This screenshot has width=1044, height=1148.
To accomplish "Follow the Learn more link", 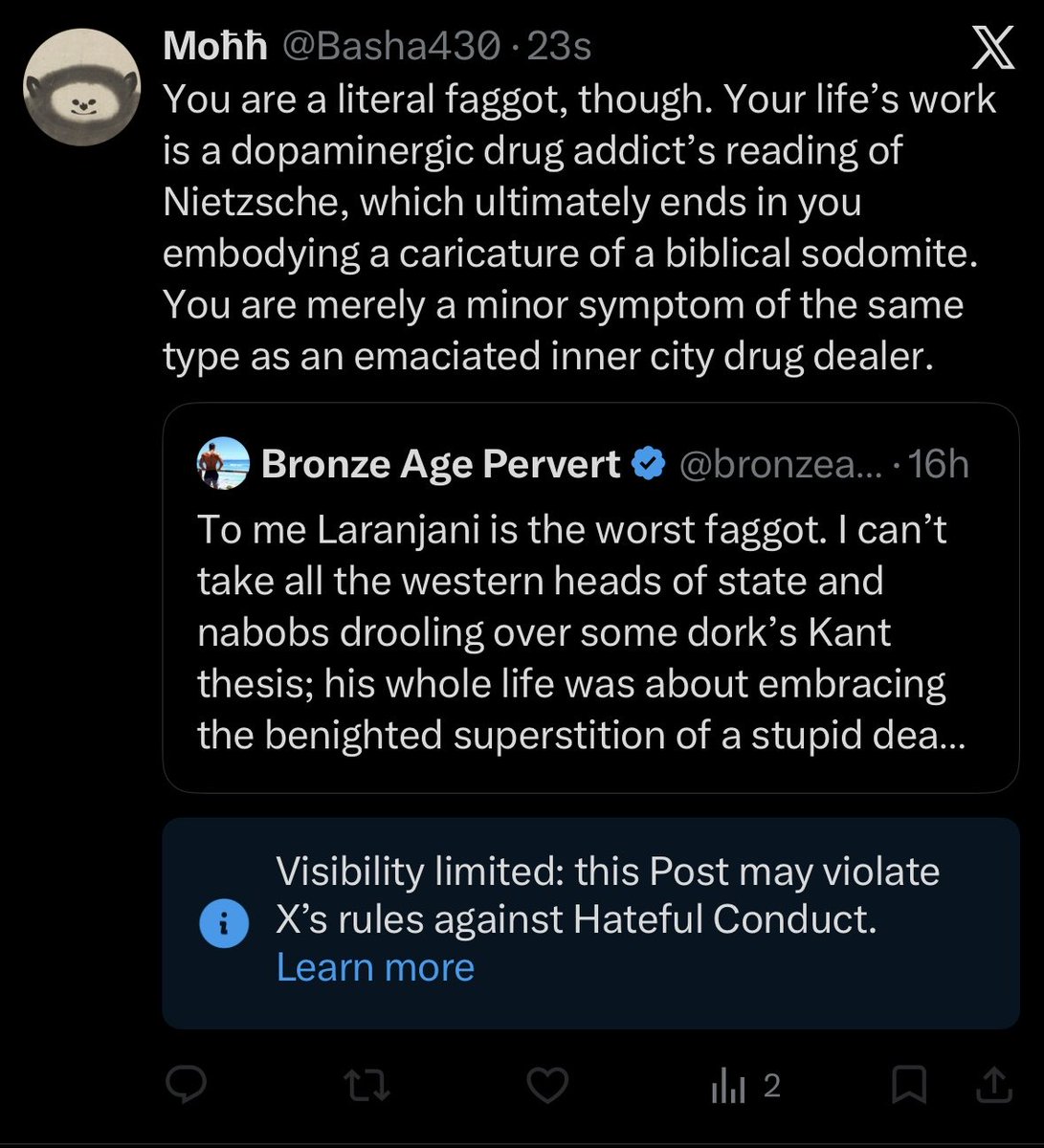I will click(x=375, y=967).
